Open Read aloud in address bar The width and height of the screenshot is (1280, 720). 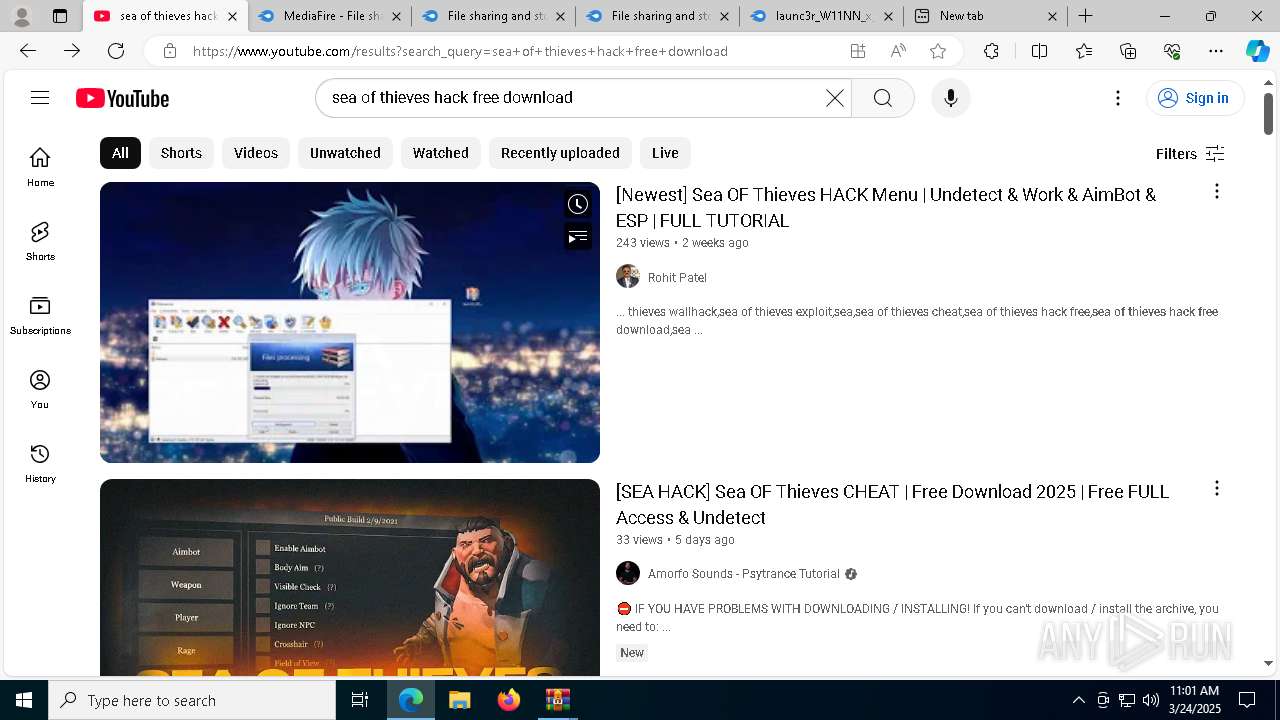(x=898, y=51)
